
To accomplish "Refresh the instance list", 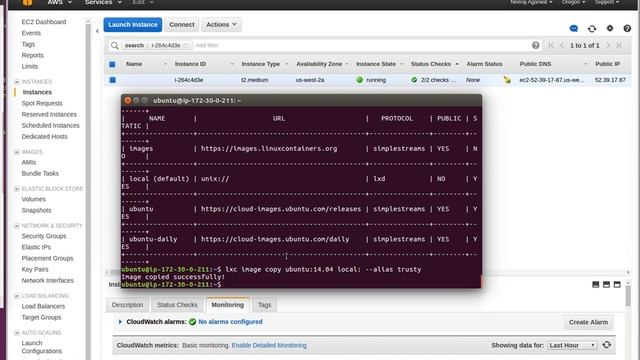I will (592, 28).
